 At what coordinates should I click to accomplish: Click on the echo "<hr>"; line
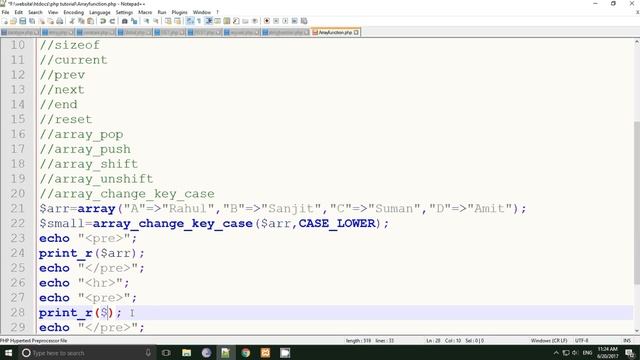pyautogui.click(x=84, y=283)
